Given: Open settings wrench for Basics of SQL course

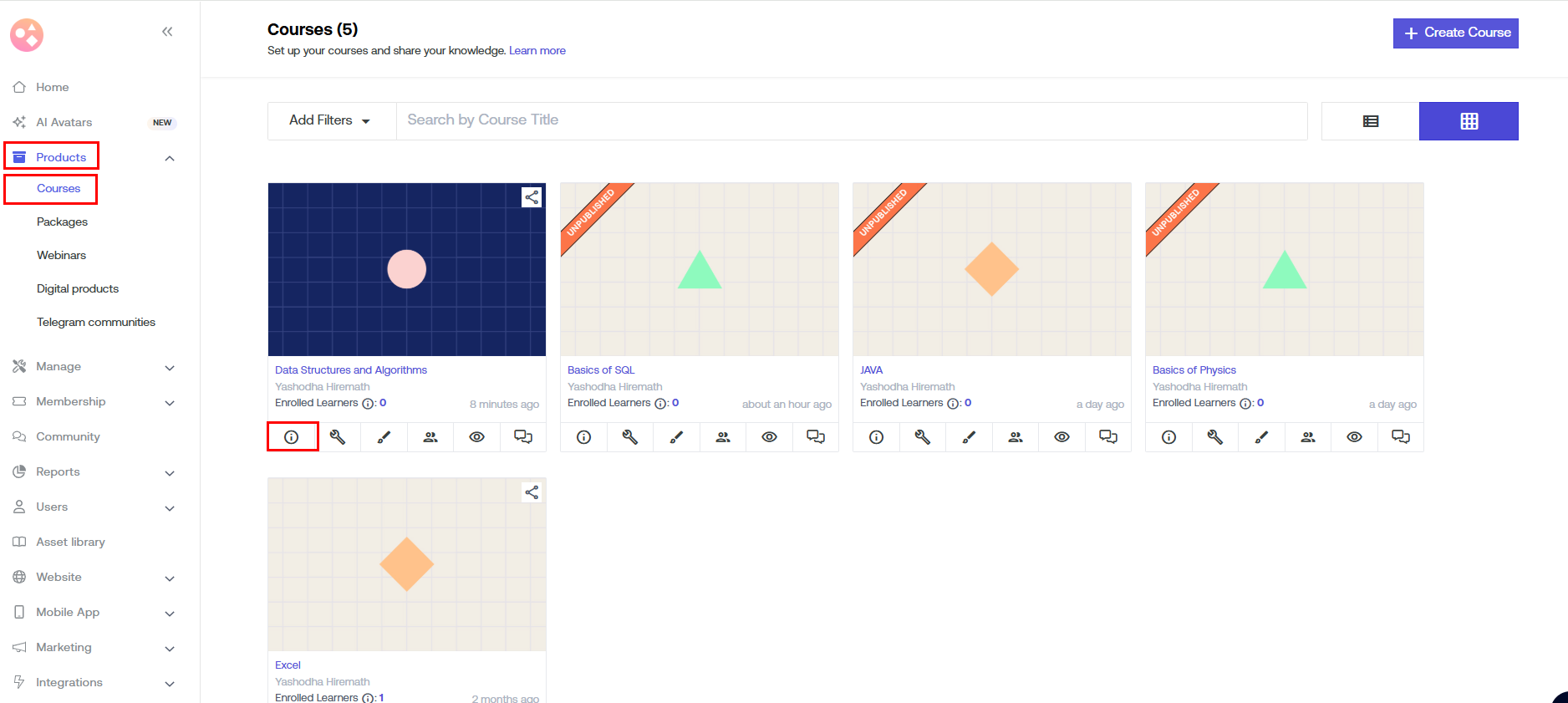Looking at the screenshot, I should point(630,437).
